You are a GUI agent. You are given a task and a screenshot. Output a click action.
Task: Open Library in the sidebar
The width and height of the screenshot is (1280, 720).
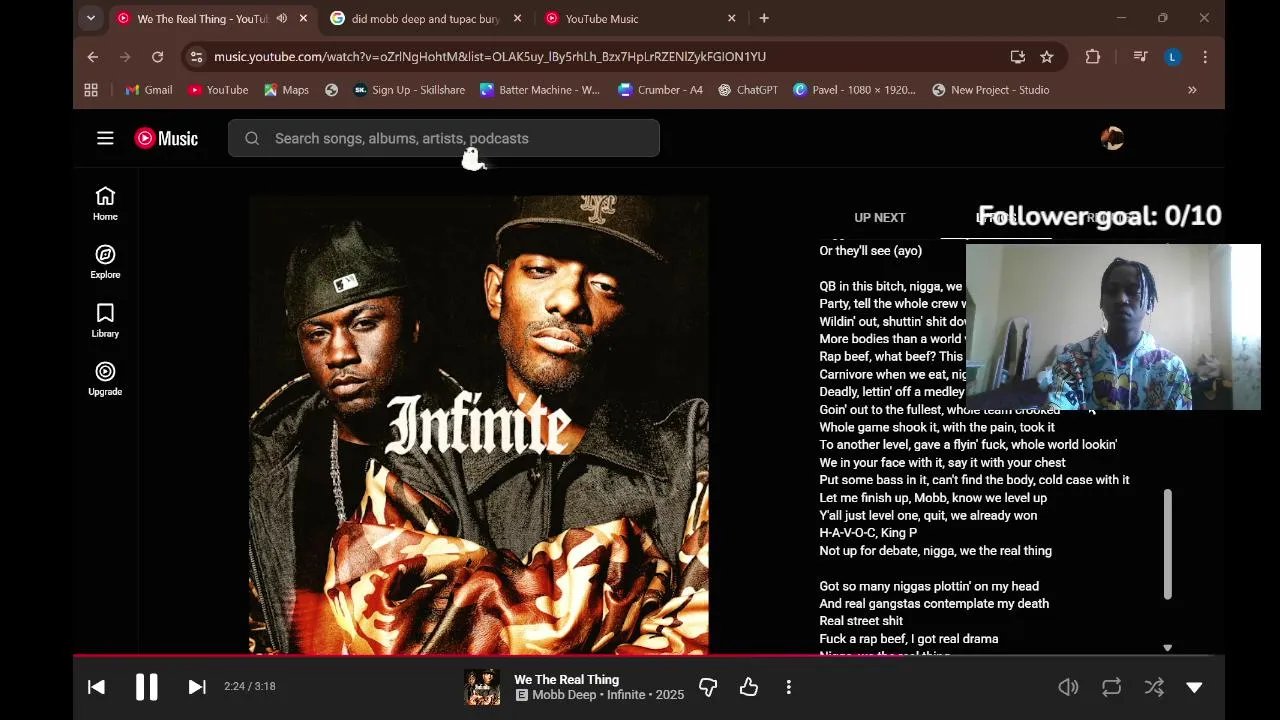pos(105,320)
